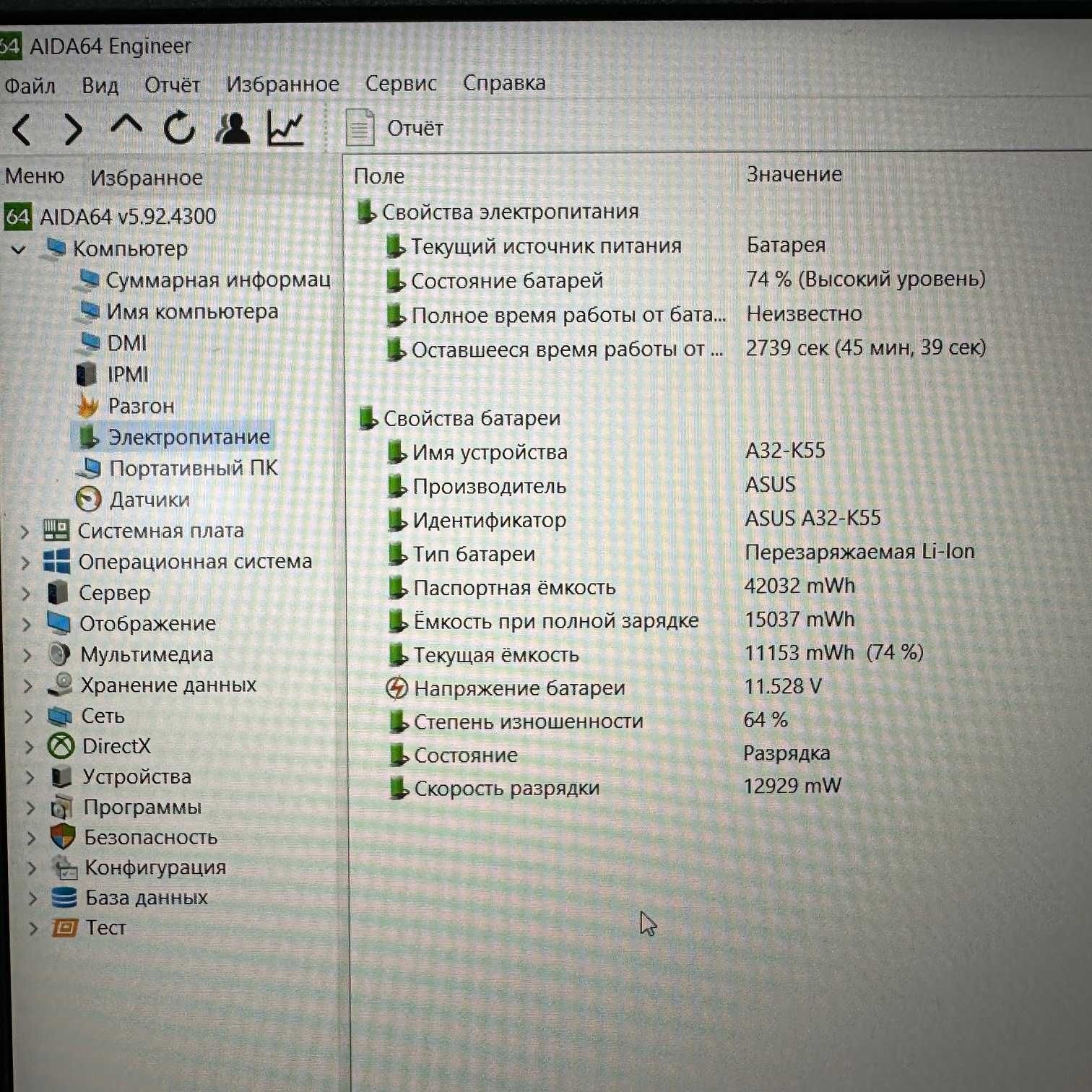Image resolution: width=1092 pixels, height=1092 pixels.
Task: Click the Безопасность shield icon
Action: pyautogui.click(x=63, y=837)
